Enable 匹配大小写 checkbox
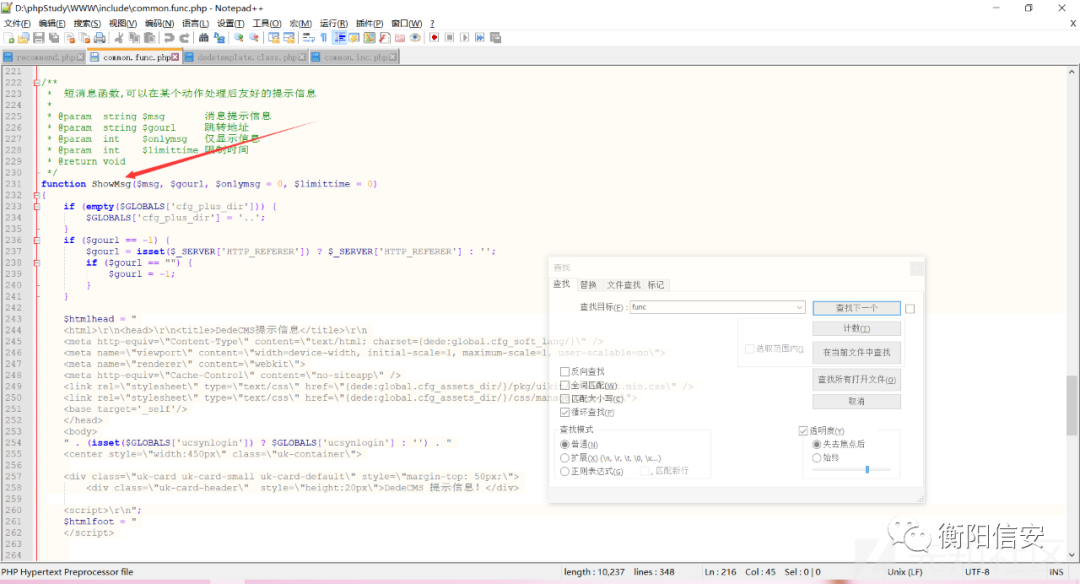 [565, 399]
